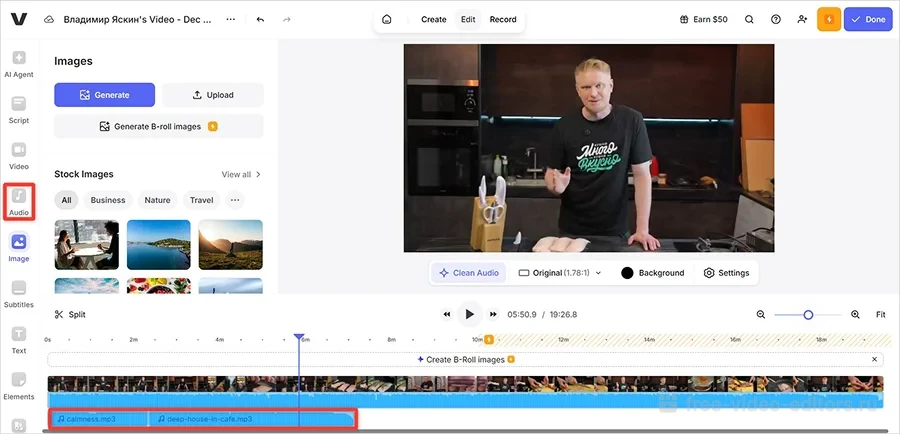The width and height of the screenshot is (900, 434).
Task: Switch to the Edit tab
Action: pyautogui.click(x=468, y=20)
